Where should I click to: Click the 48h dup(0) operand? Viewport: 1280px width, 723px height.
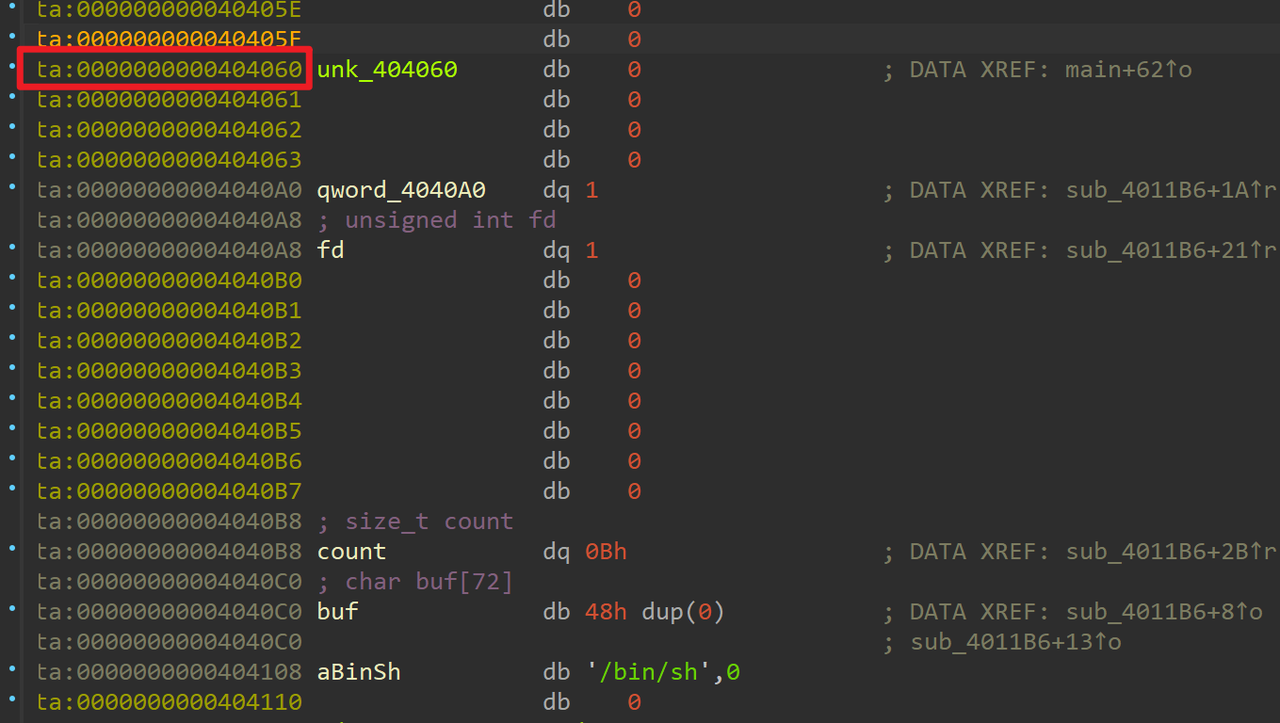(655, 612)
